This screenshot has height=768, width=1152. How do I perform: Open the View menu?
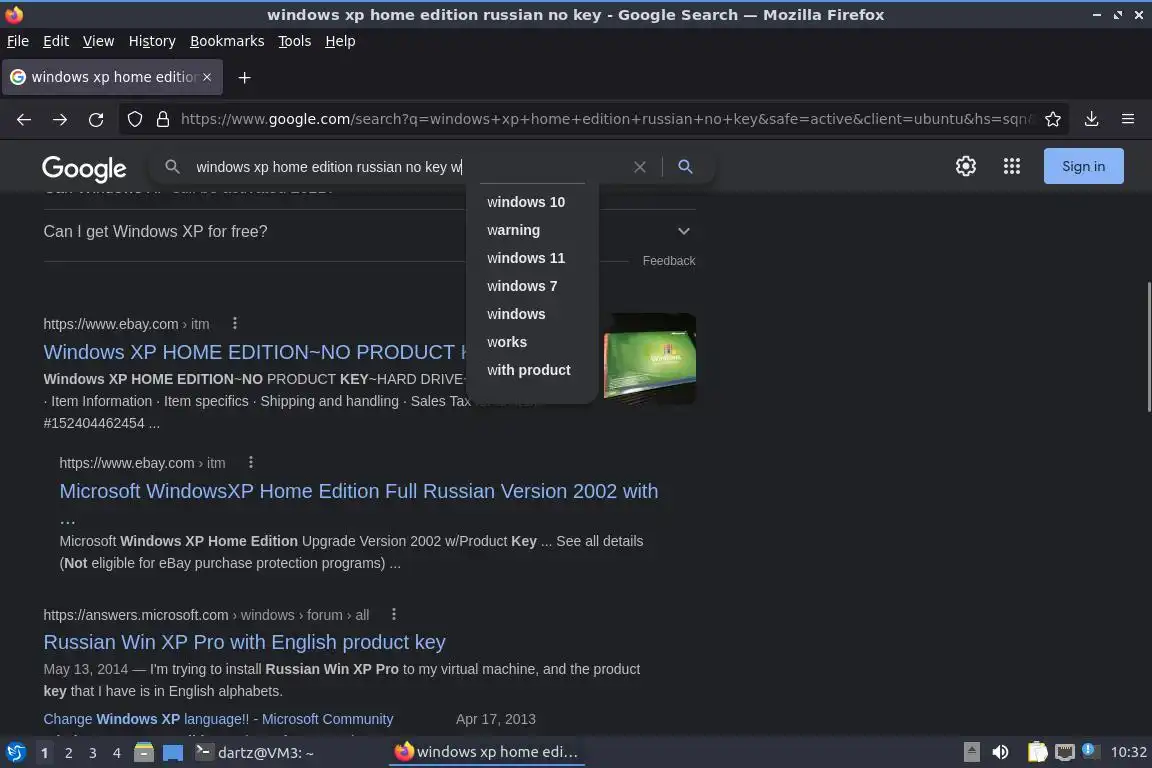[98, 41]
